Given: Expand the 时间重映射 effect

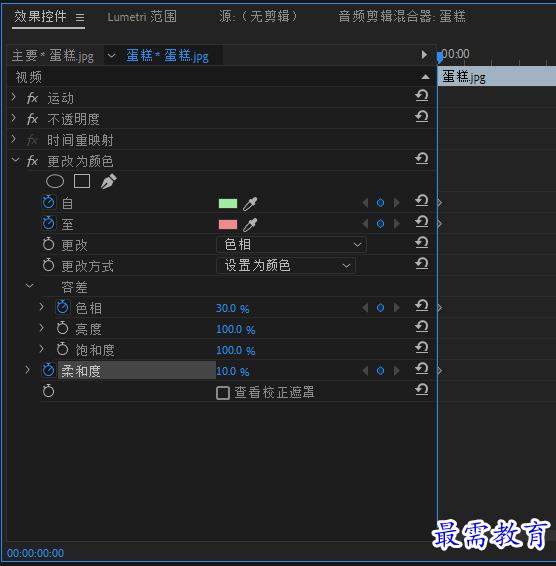Looking at the screenshot, I should pyautogui.click(x=14, y=139).
